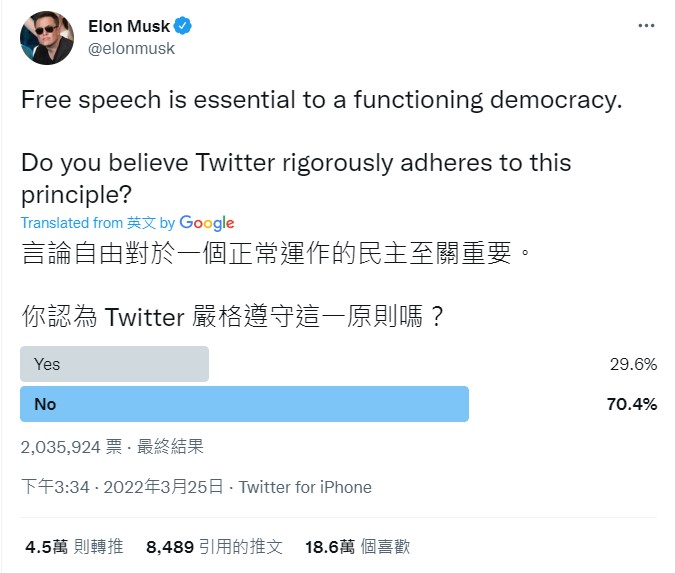
Task: Click the translated Chinese text 言論自由
Action: click(73, 252)
